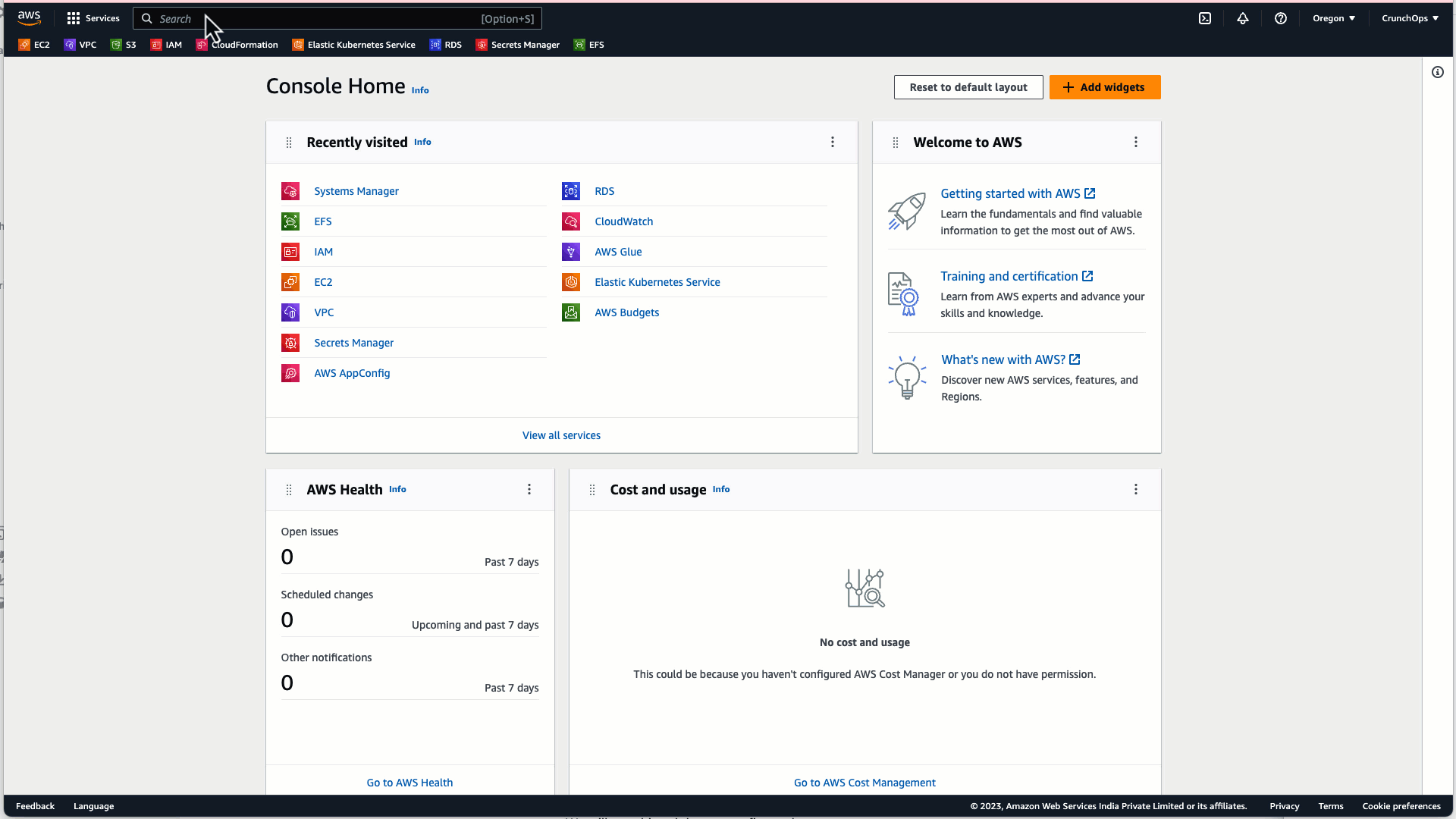Open What's new with AWS link

pos(1011,359)
